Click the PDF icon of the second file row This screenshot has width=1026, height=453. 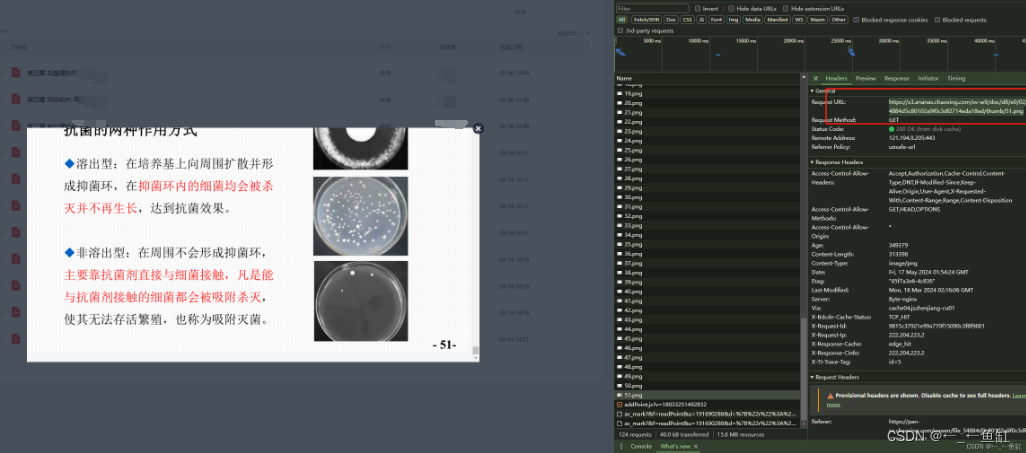coord(16,100)
